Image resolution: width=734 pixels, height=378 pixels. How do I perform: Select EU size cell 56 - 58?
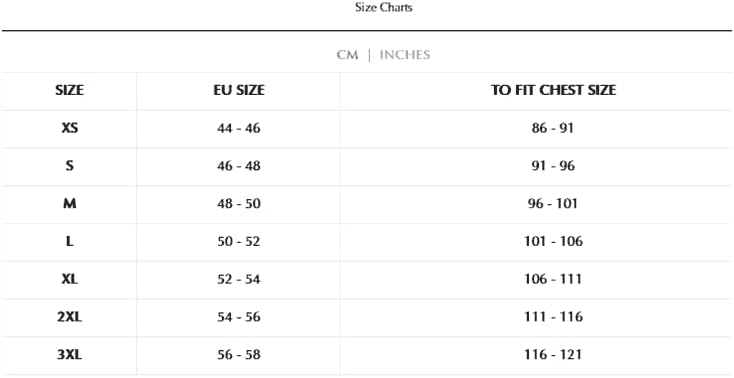[x=239, y=355]
